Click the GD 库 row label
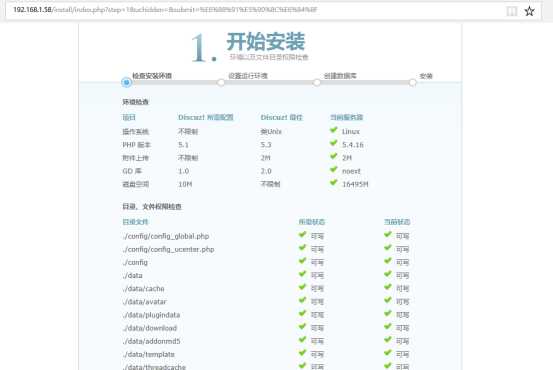 click(x=132, y=171)
